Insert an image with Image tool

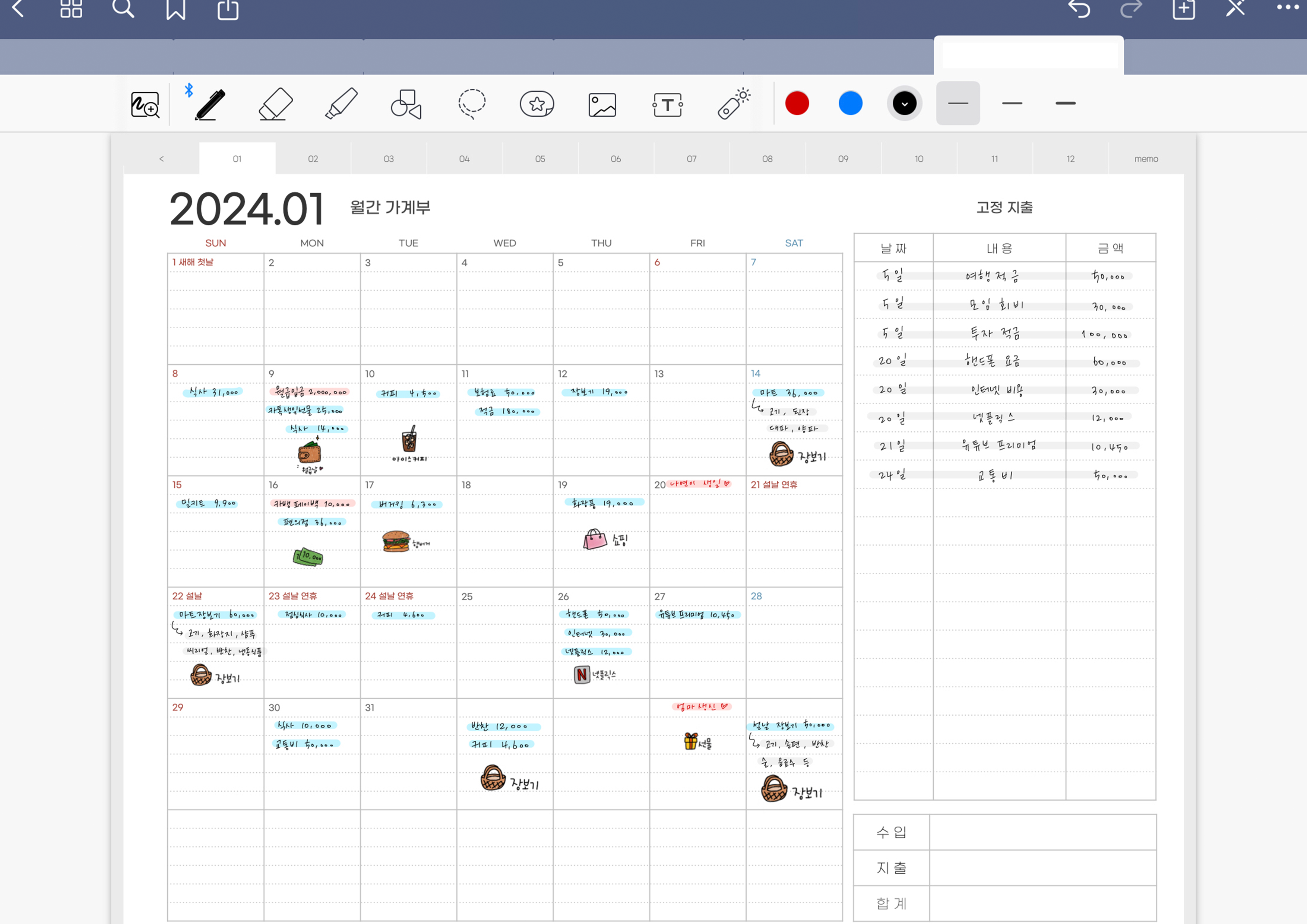click(602, 105)
